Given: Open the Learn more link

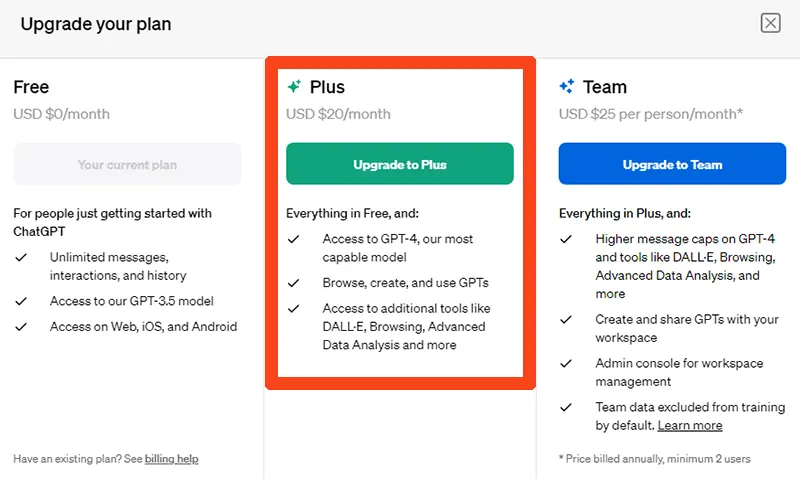Looking at the screenshot, I should [690, 425].
